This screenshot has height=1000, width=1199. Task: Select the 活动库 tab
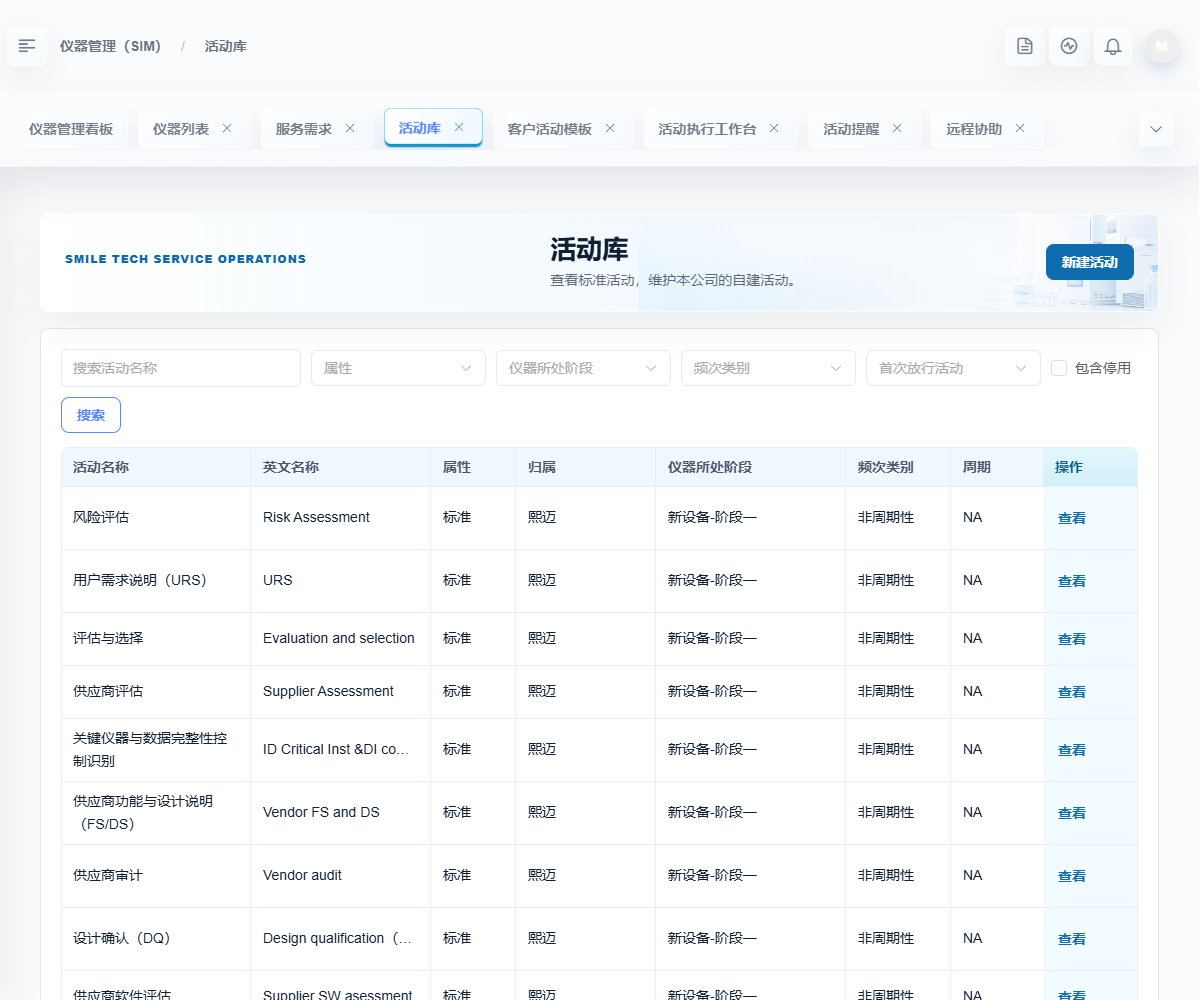tap(420, 128)
